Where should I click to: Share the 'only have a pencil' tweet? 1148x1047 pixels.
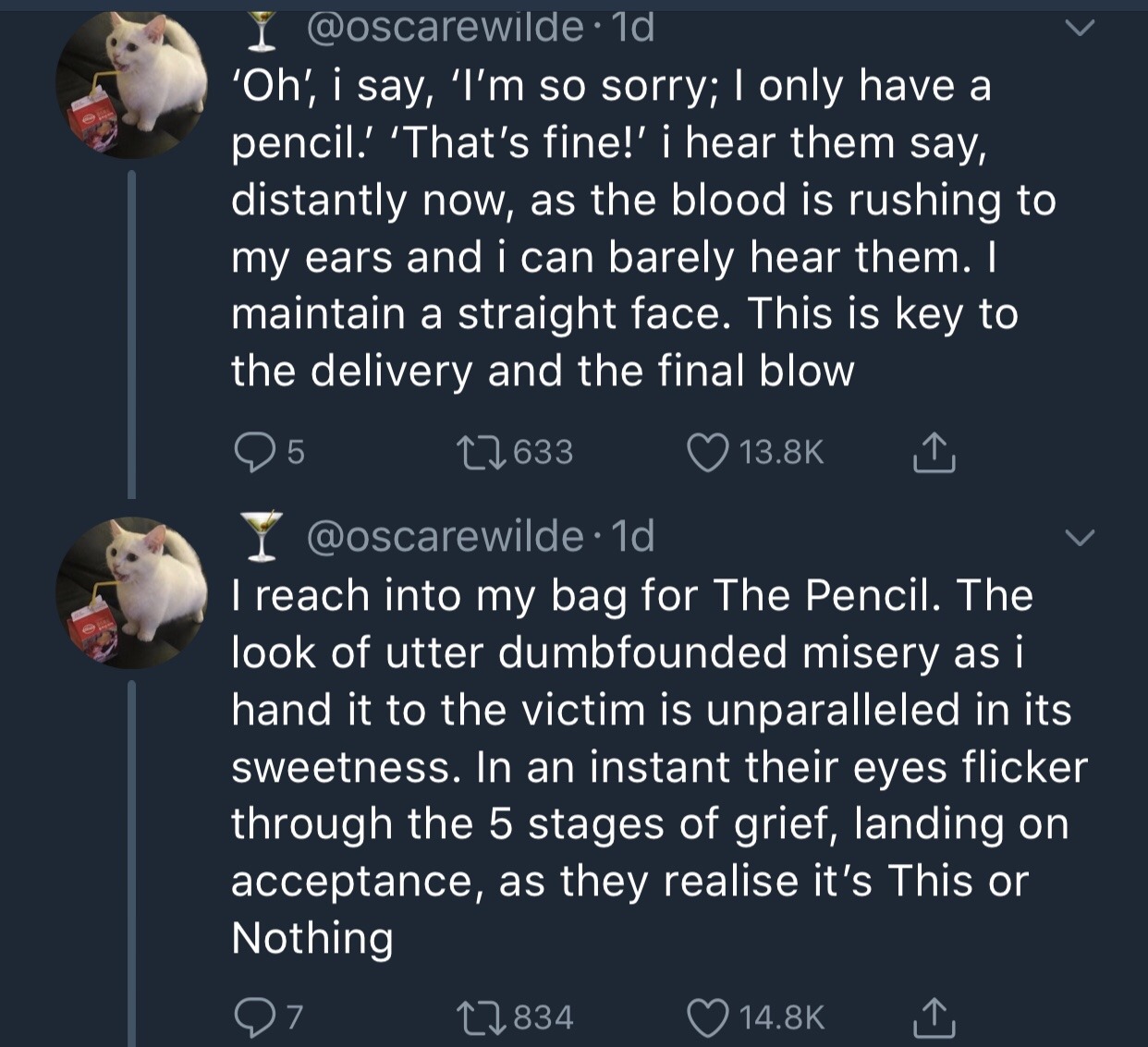[x=934, y=452]
